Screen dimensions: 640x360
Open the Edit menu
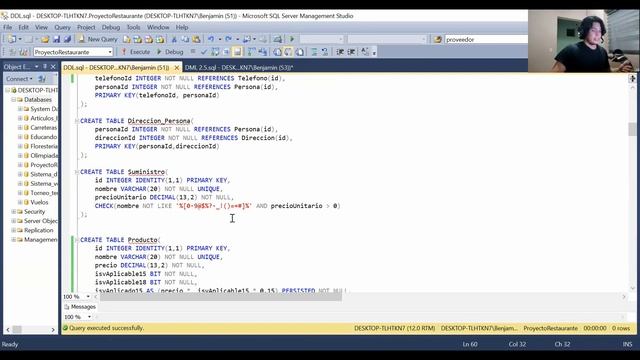(24, 27)
